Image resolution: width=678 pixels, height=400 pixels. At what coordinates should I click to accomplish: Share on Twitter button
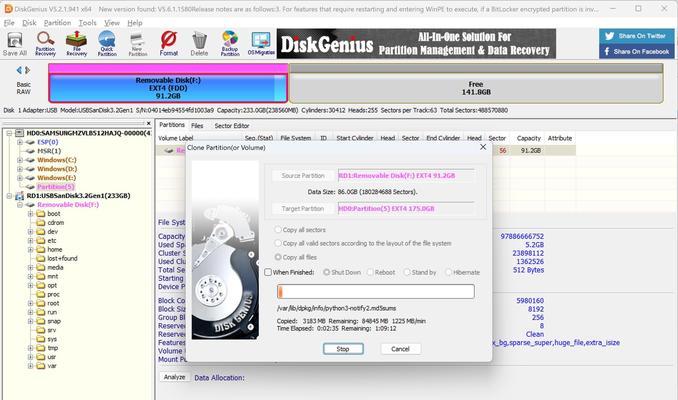636,36
